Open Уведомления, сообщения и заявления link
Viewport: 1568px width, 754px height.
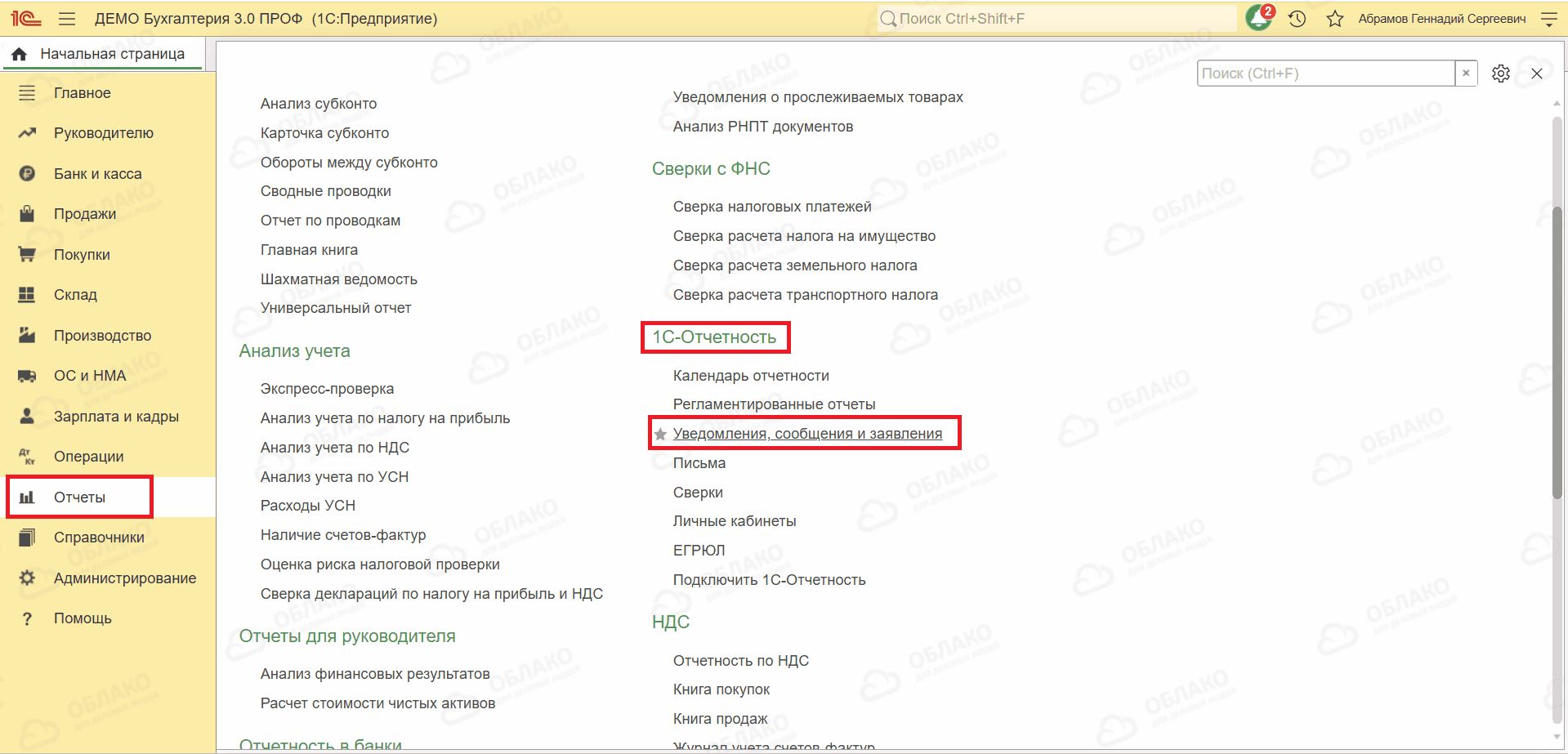807,434
